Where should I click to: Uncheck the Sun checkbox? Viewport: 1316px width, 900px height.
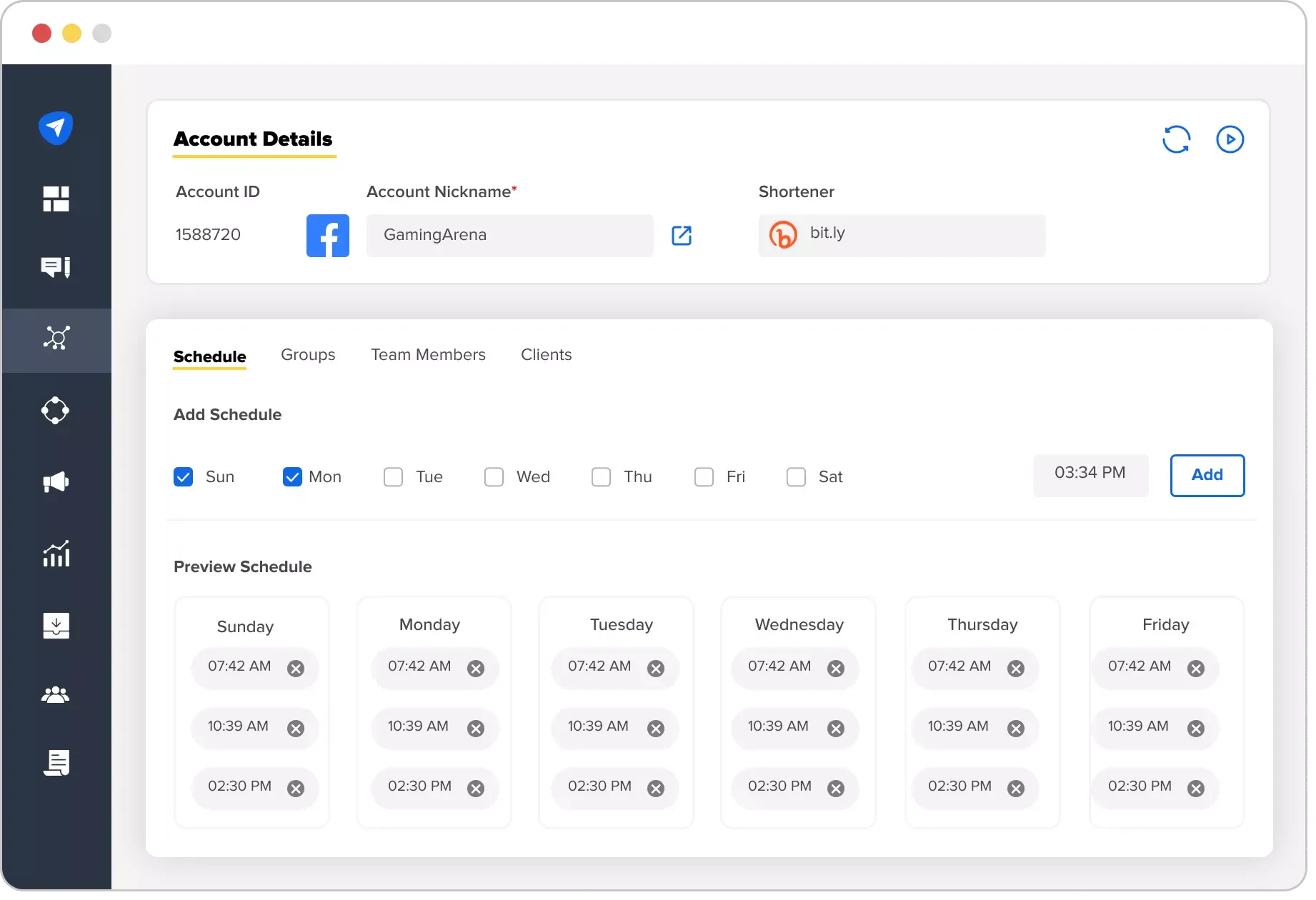pyautogui.click(x=184, y=476)
